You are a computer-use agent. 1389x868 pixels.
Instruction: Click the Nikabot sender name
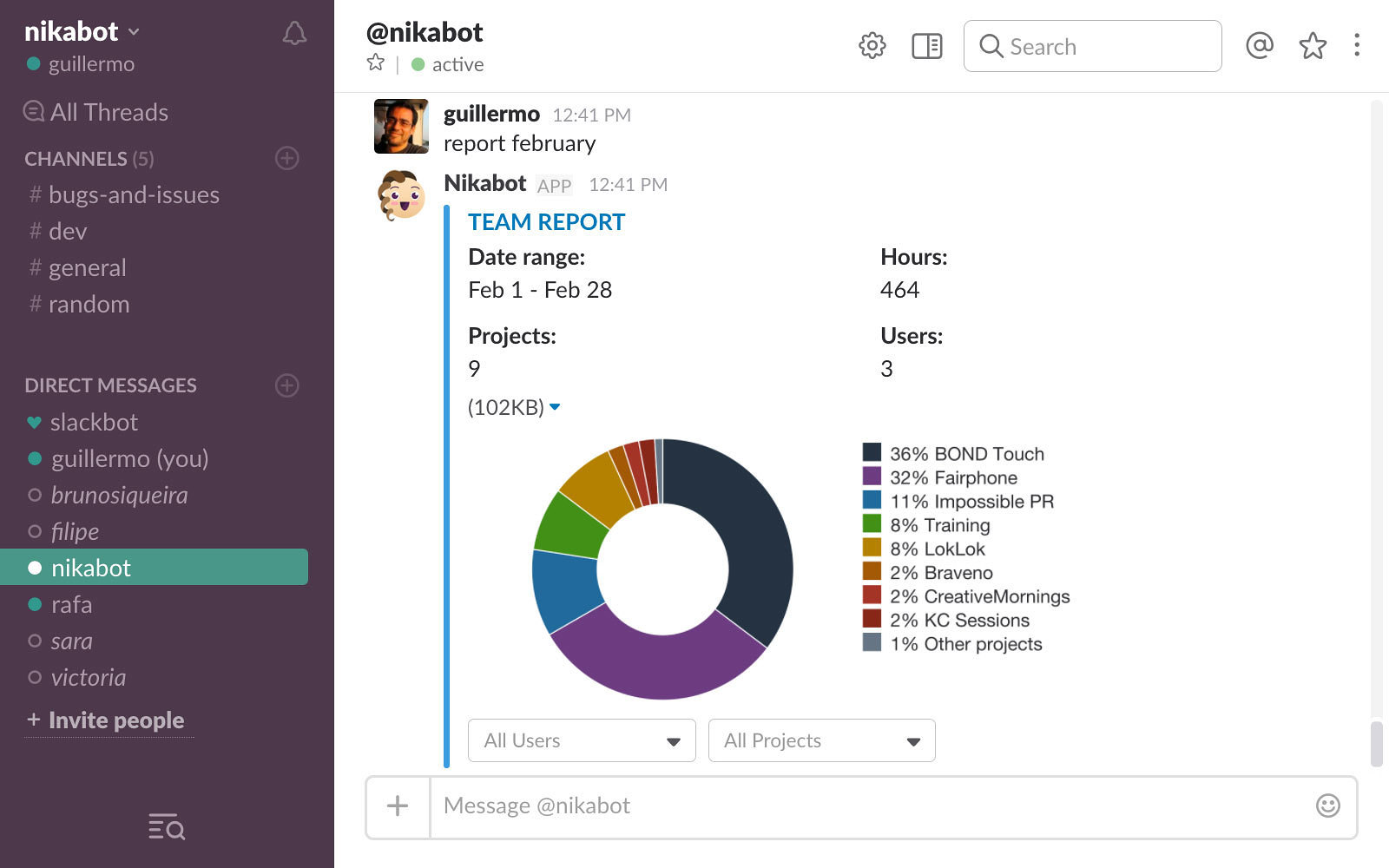[x=484, y=183]
